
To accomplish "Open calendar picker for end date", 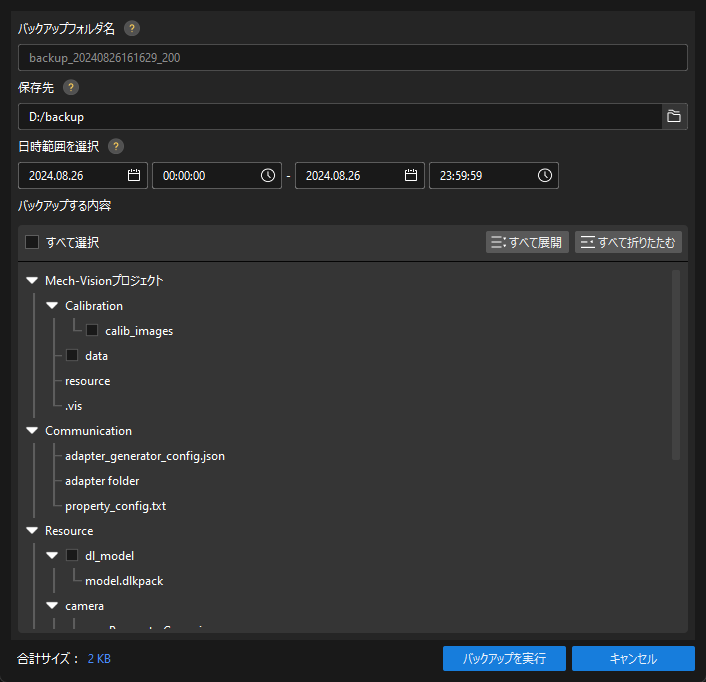I will pos(411,175).
